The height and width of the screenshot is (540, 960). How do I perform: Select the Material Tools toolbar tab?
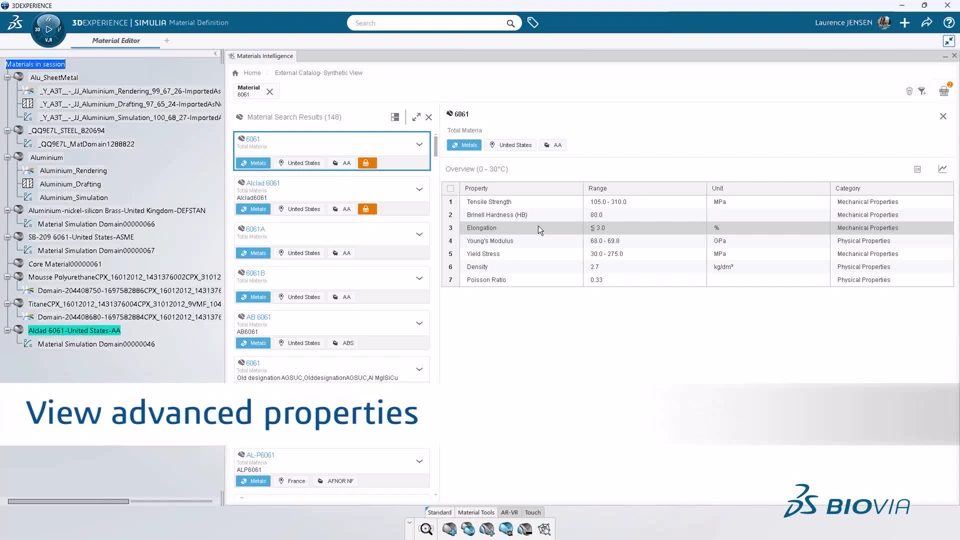point(476,512)
